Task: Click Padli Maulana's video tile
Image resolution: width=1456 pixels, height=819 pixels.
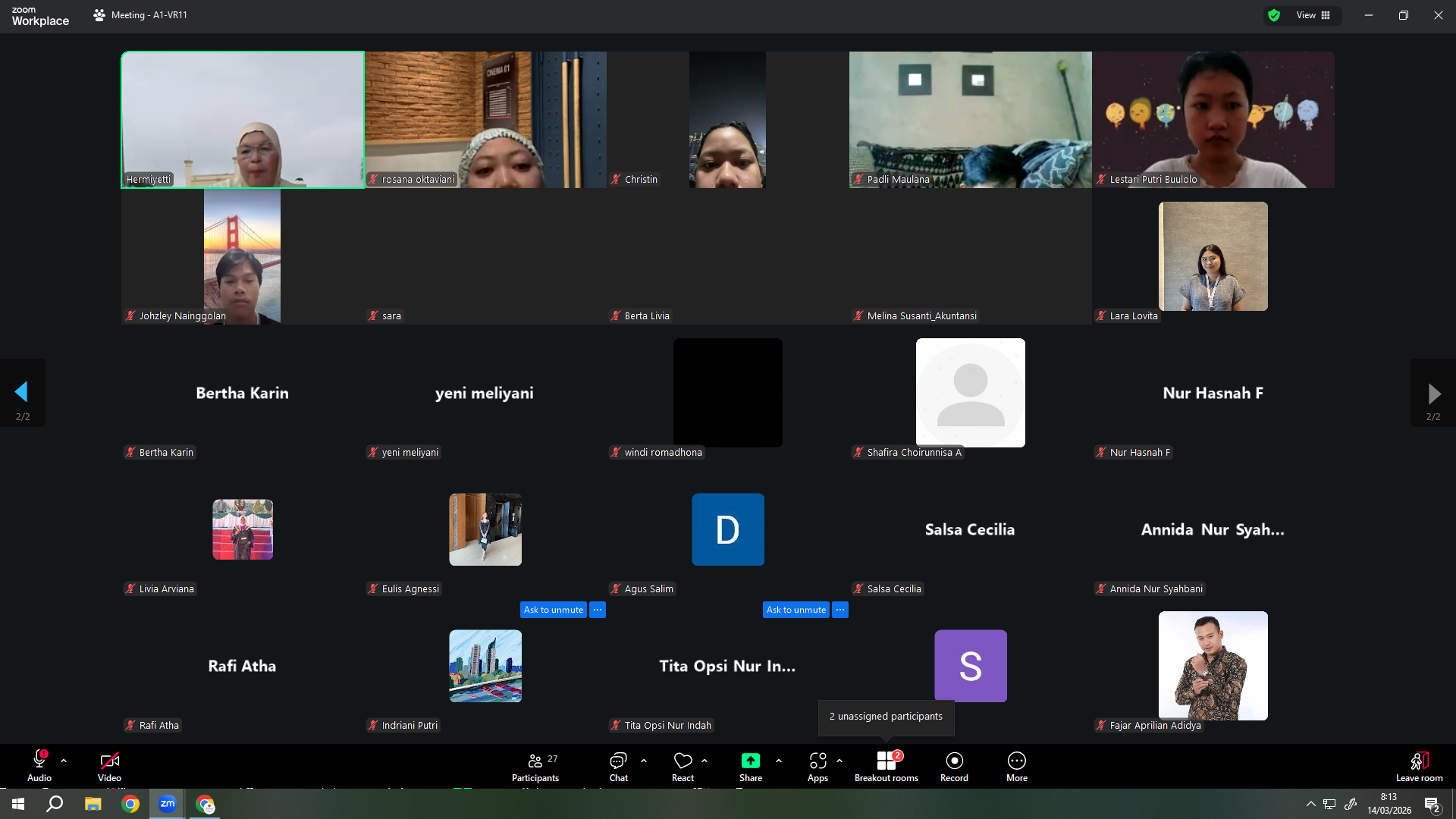Action: point(971,120)
